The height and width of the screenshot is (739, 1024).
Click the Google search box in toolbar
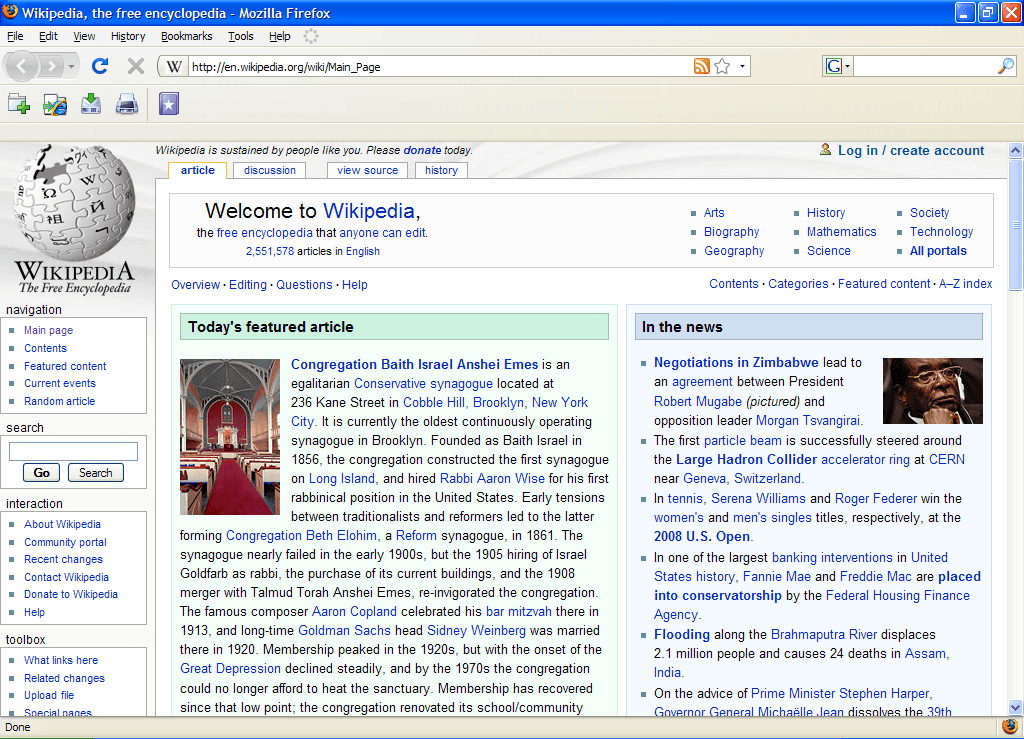coord(925,66)
